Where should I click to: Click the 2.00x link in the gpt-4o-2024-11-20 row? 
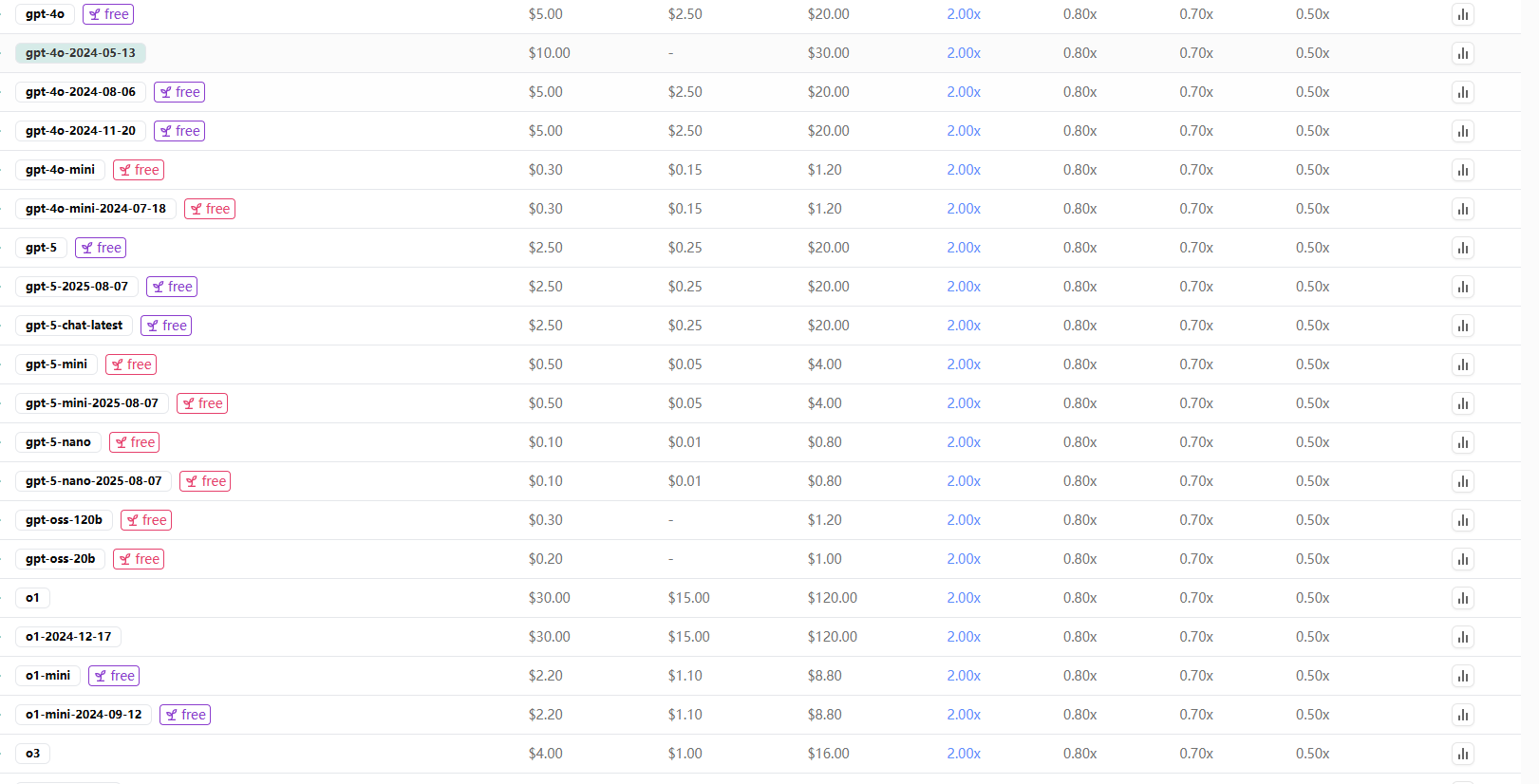point(963,131)
